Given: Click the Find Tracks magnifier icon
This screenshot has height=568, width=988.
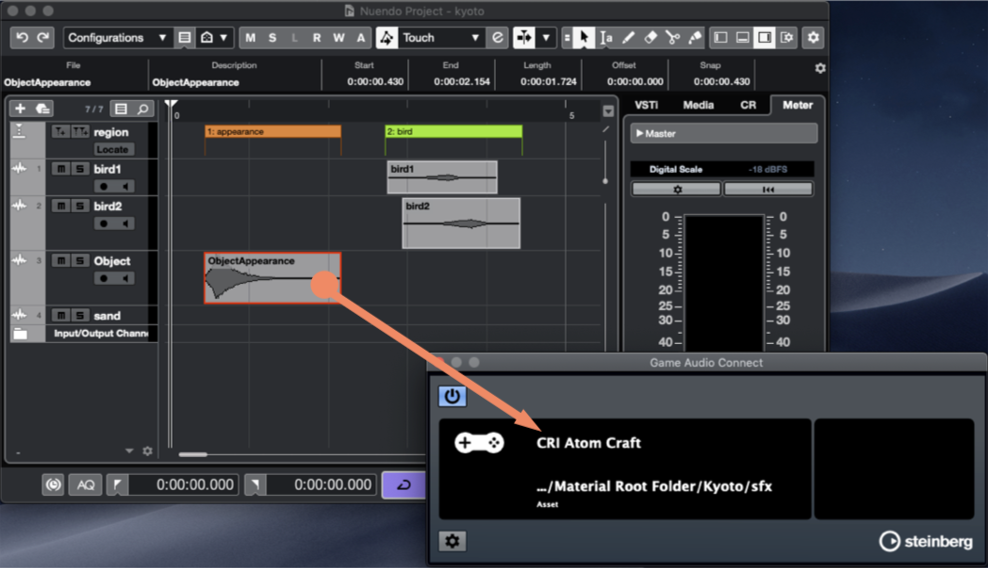Looking at the screenshot, I should tap(143, 109).
